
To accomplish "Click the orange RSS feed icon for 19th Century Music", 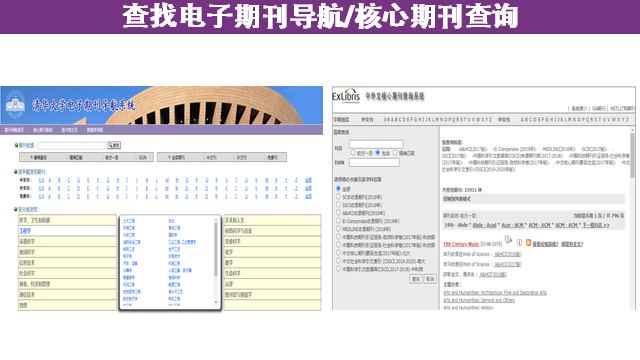I will [528, 243].
